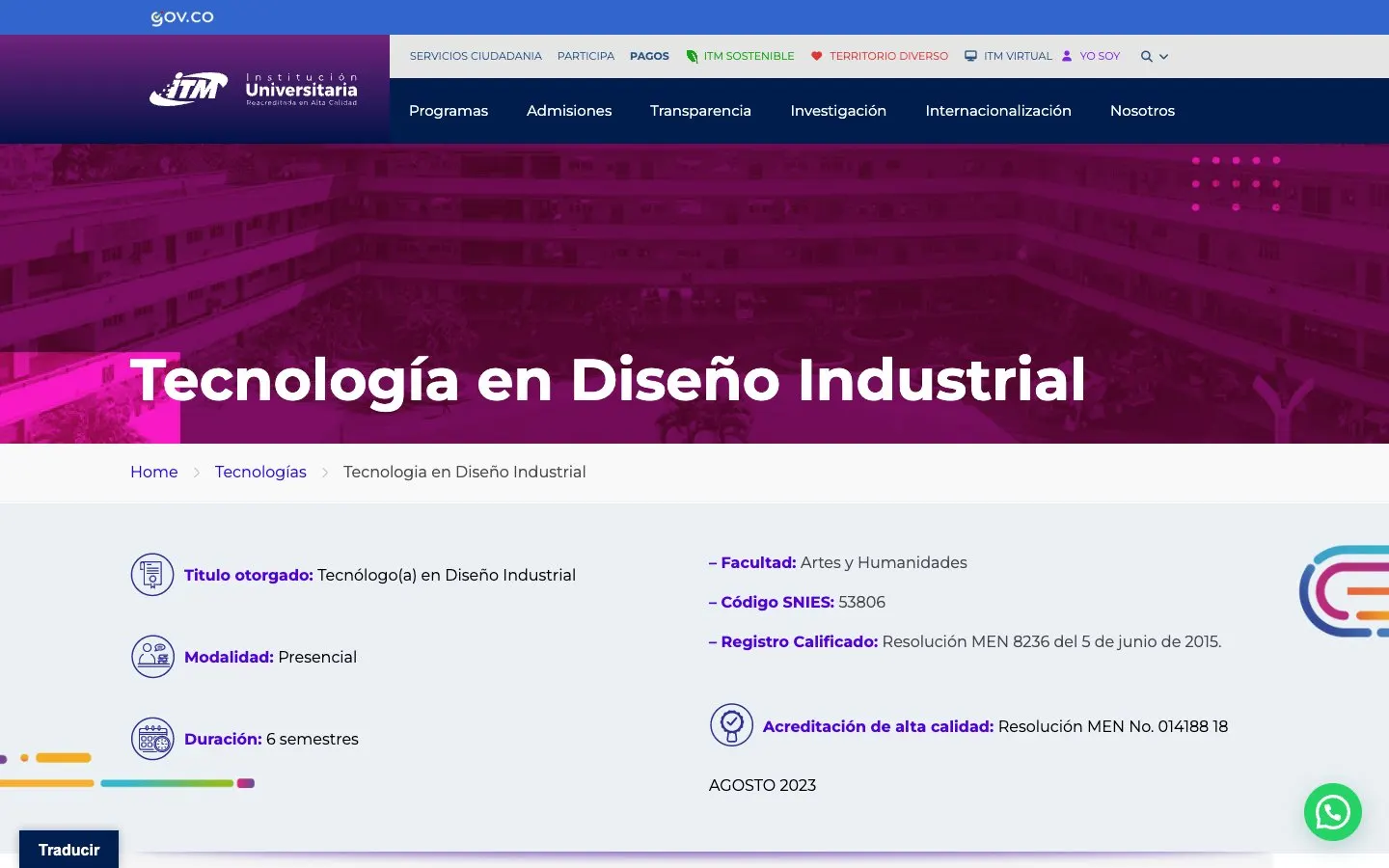Click Acreditación de alta calidad label

[878, 726]
